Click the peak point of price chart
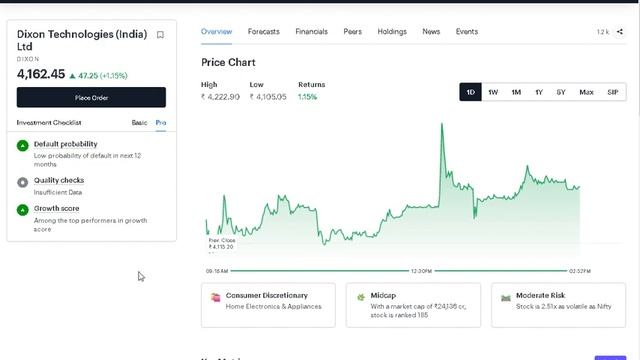The height and width of the screenshot is (360, 640). pyautogui.click(x=442, y=124)
